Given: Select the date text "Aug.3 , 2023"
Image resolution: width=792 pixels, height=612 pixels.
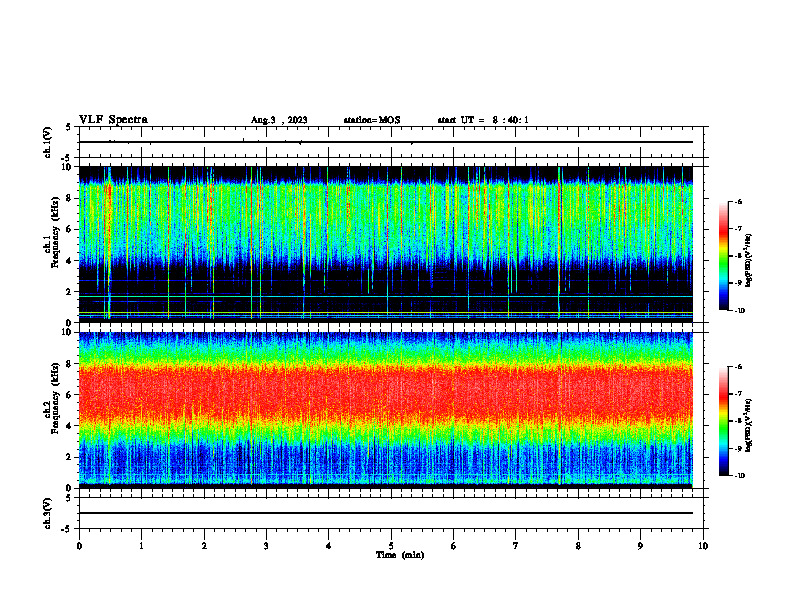Looking at the screenshot, I should (279, 120).
